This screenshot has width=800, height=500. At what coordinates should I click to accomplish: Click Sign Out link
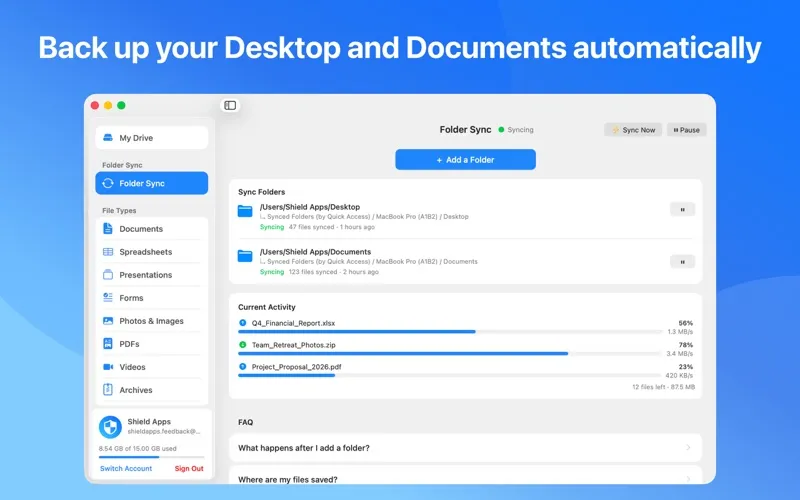click(x=189, y=468)
